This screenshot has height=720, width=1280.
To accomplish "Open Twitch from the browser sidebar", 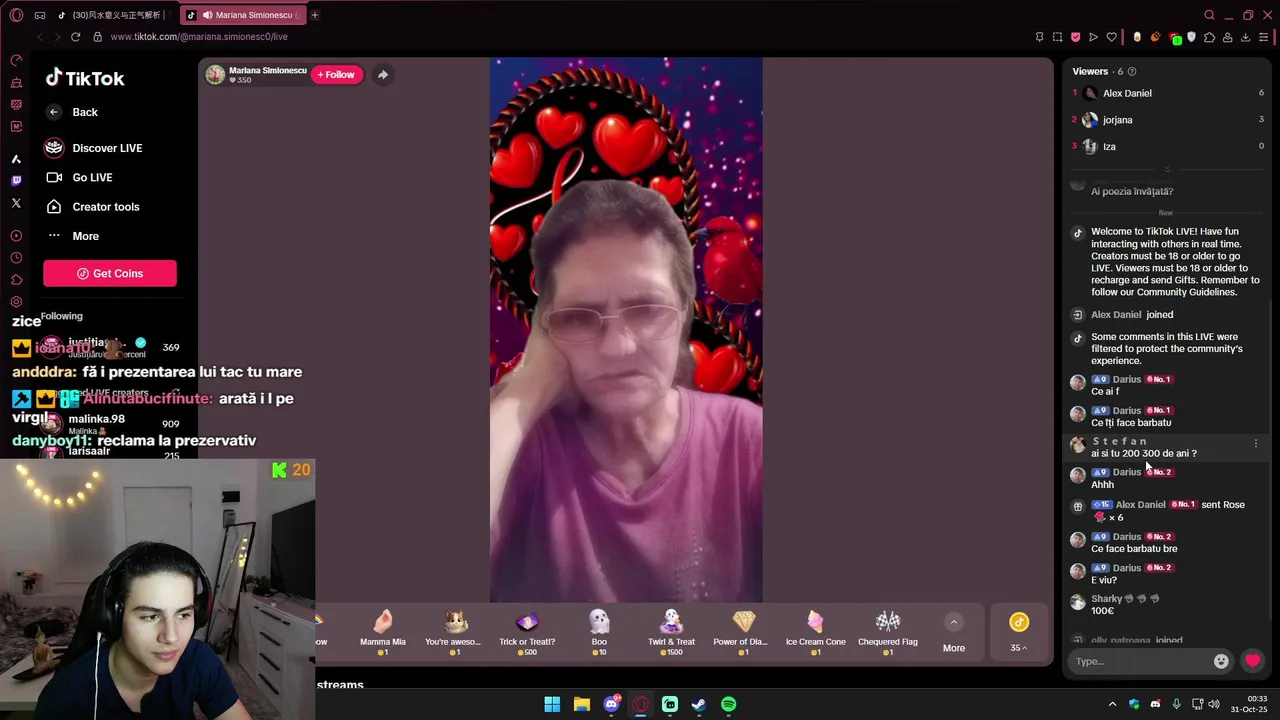I will [16, 181].
